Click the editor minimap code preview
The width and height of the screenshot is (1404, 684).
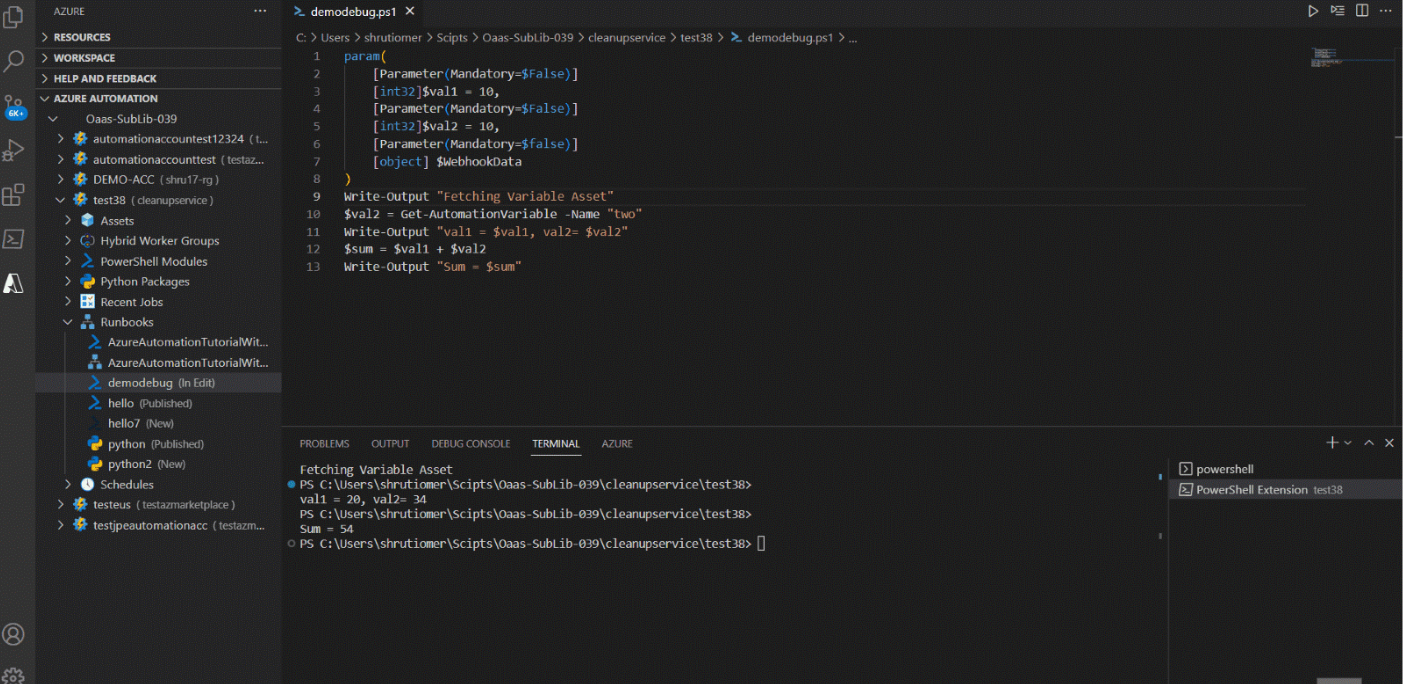tap(1323, 54)
